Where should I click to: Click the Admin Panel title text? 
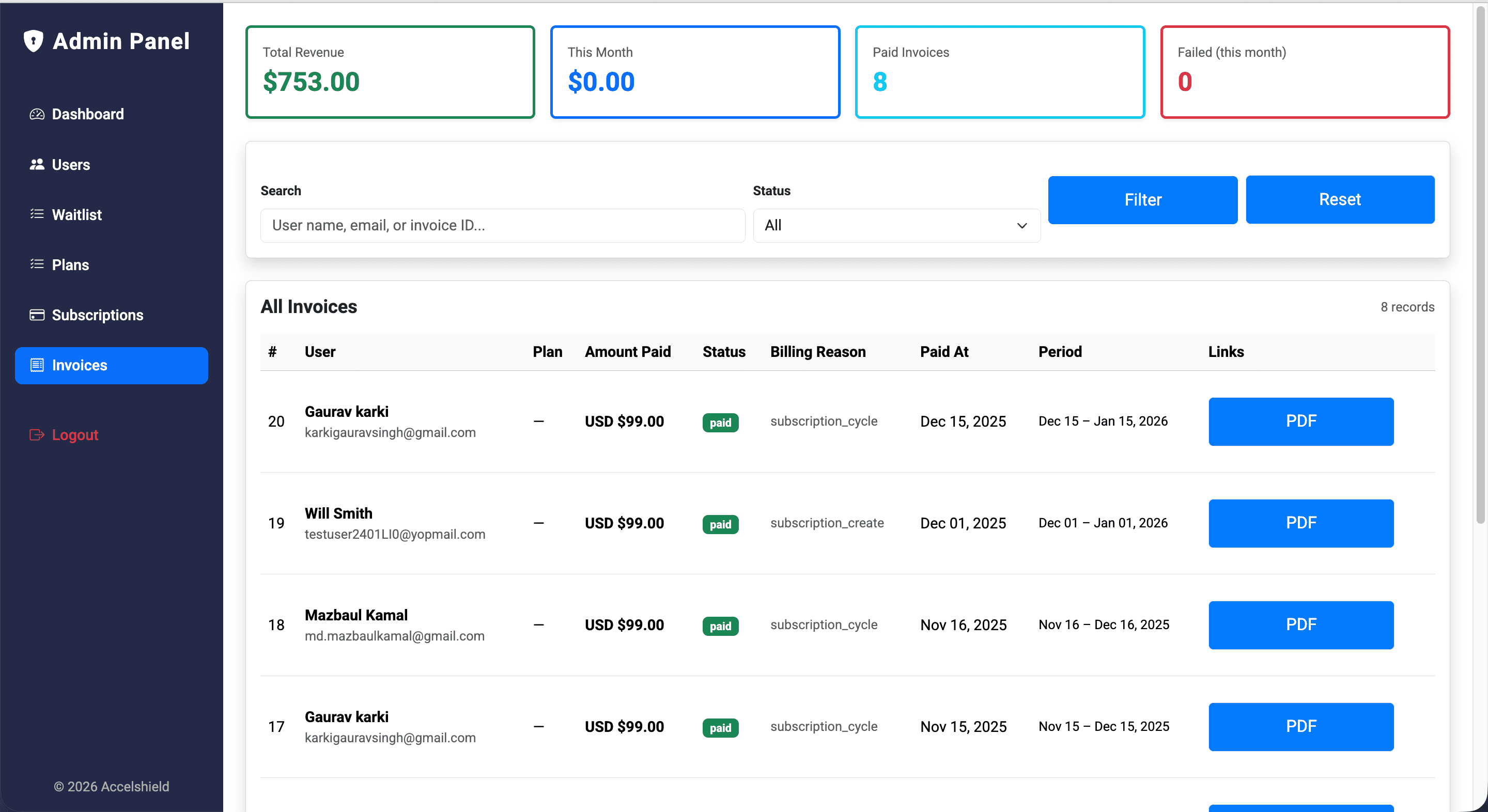coord(121,41)
